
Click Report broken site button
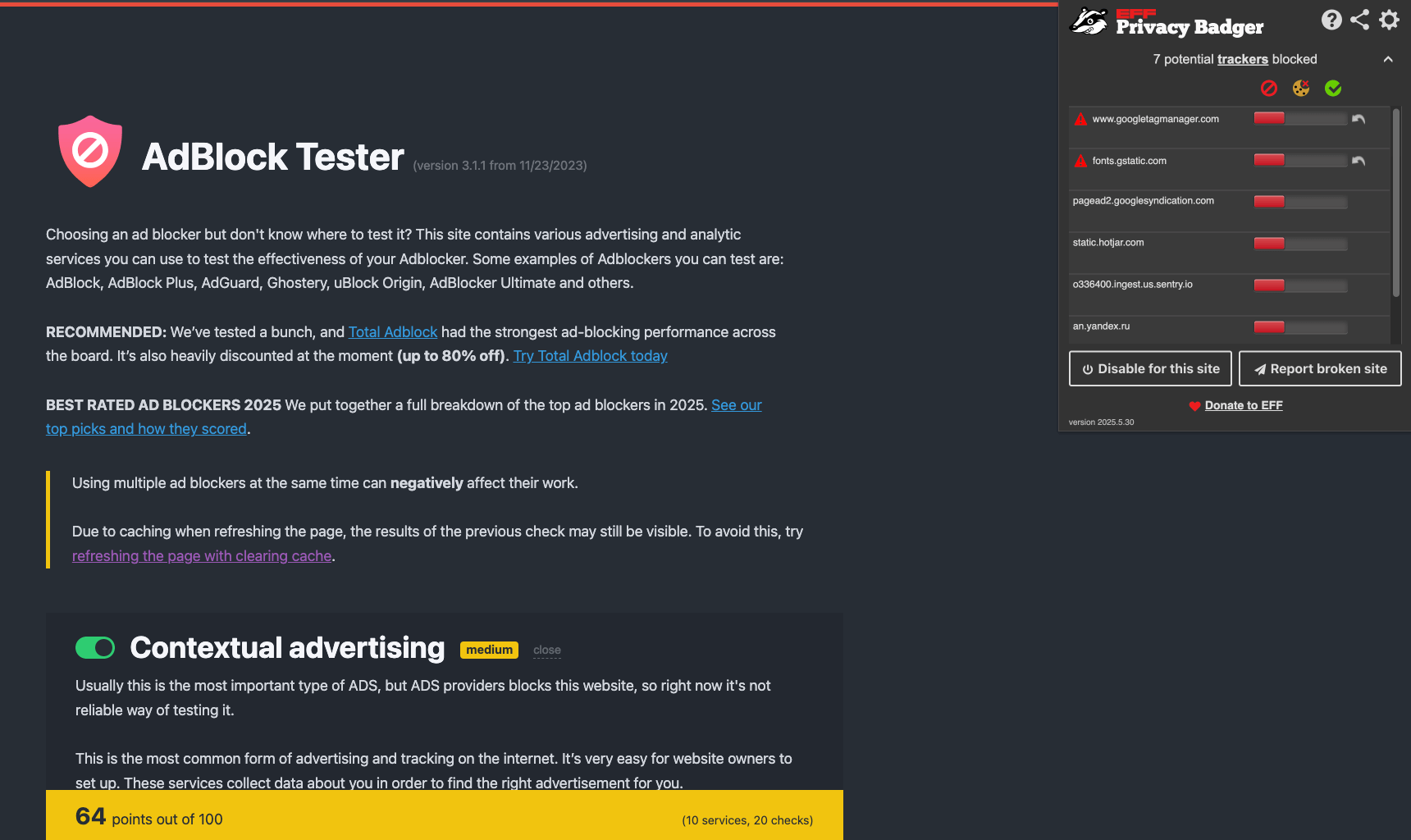click(1320, 368)
